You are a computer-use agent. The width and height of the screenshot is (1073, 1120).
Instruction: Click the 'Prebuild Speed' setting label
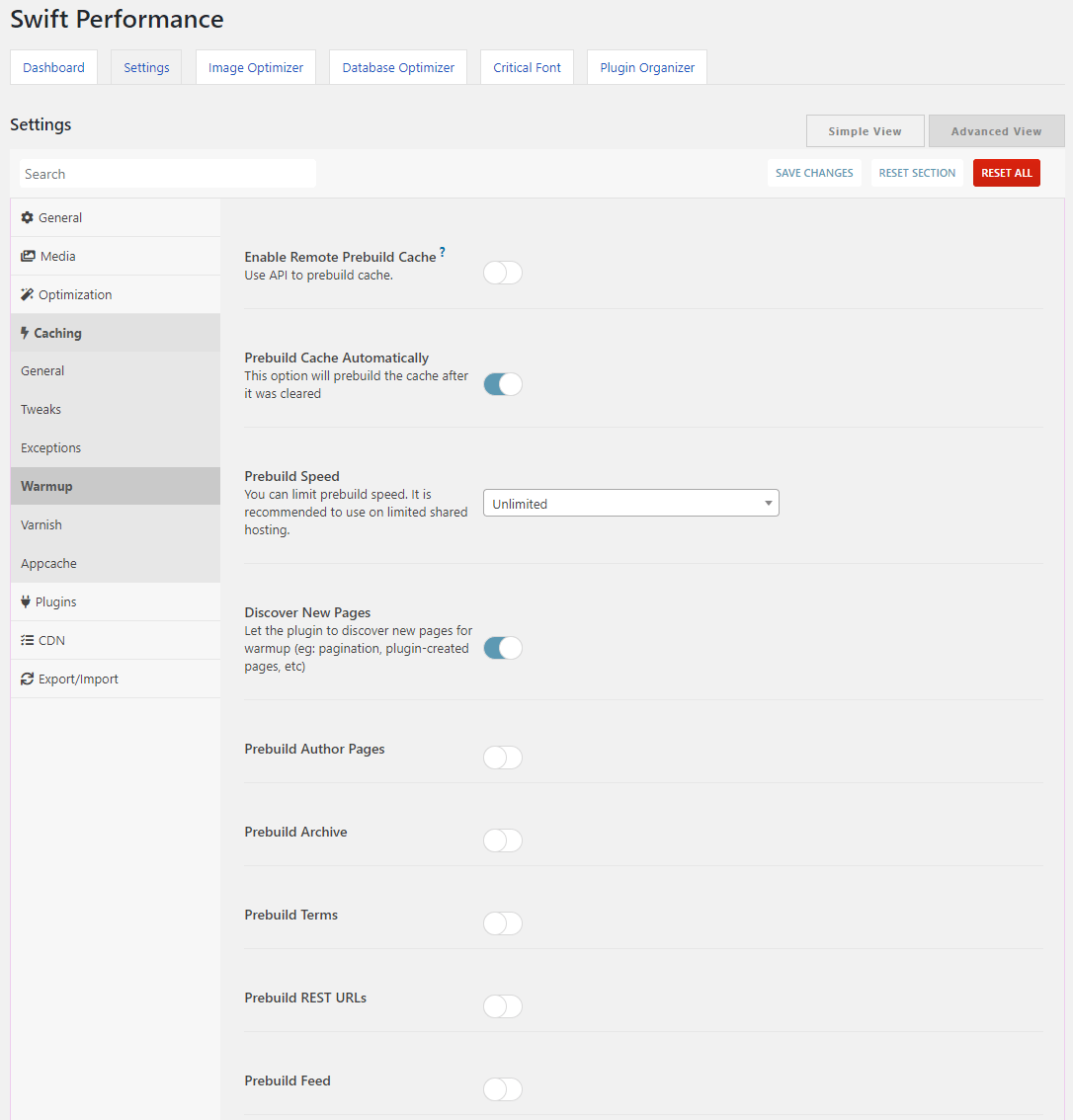[292, 476]
